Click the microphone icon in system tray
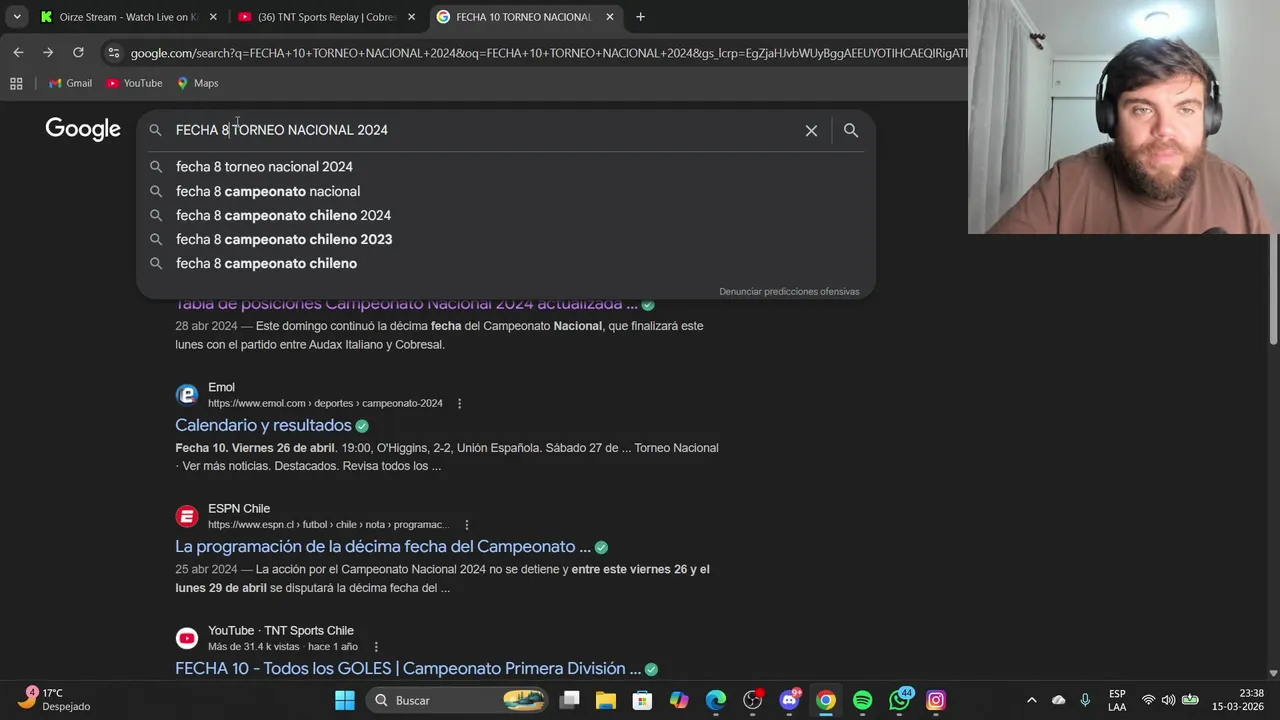1280x720 pixels. click(1085, 700)
